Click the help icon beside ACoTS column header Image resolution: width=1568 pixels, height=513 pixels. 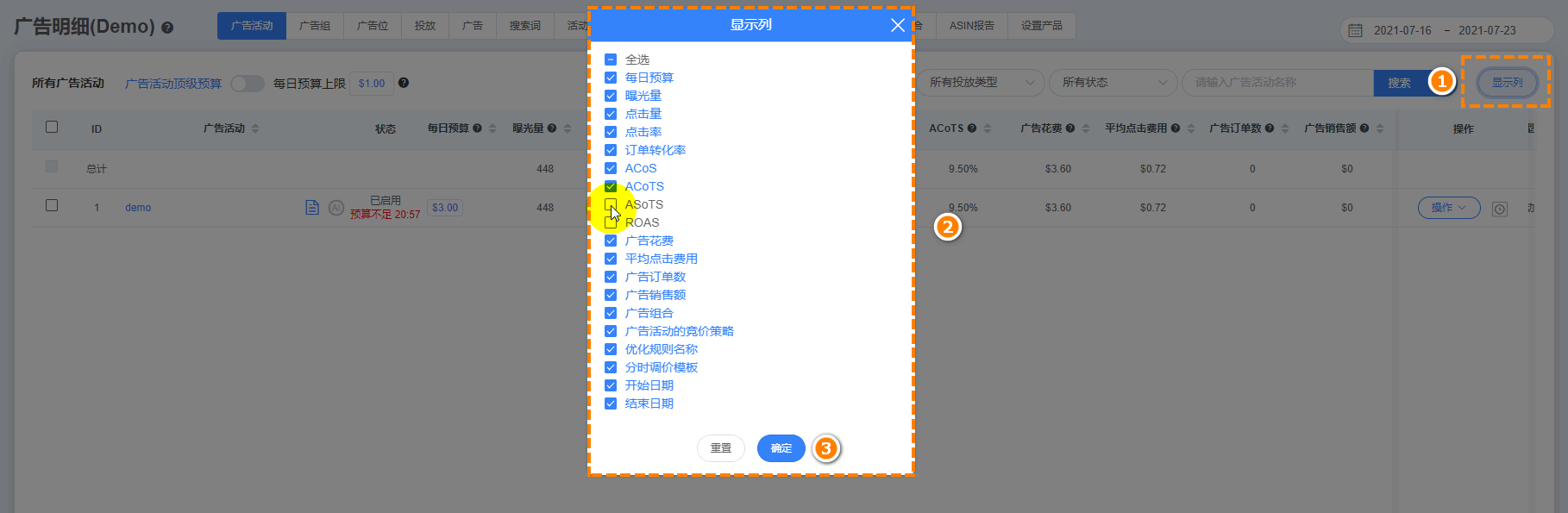[972, 128]
